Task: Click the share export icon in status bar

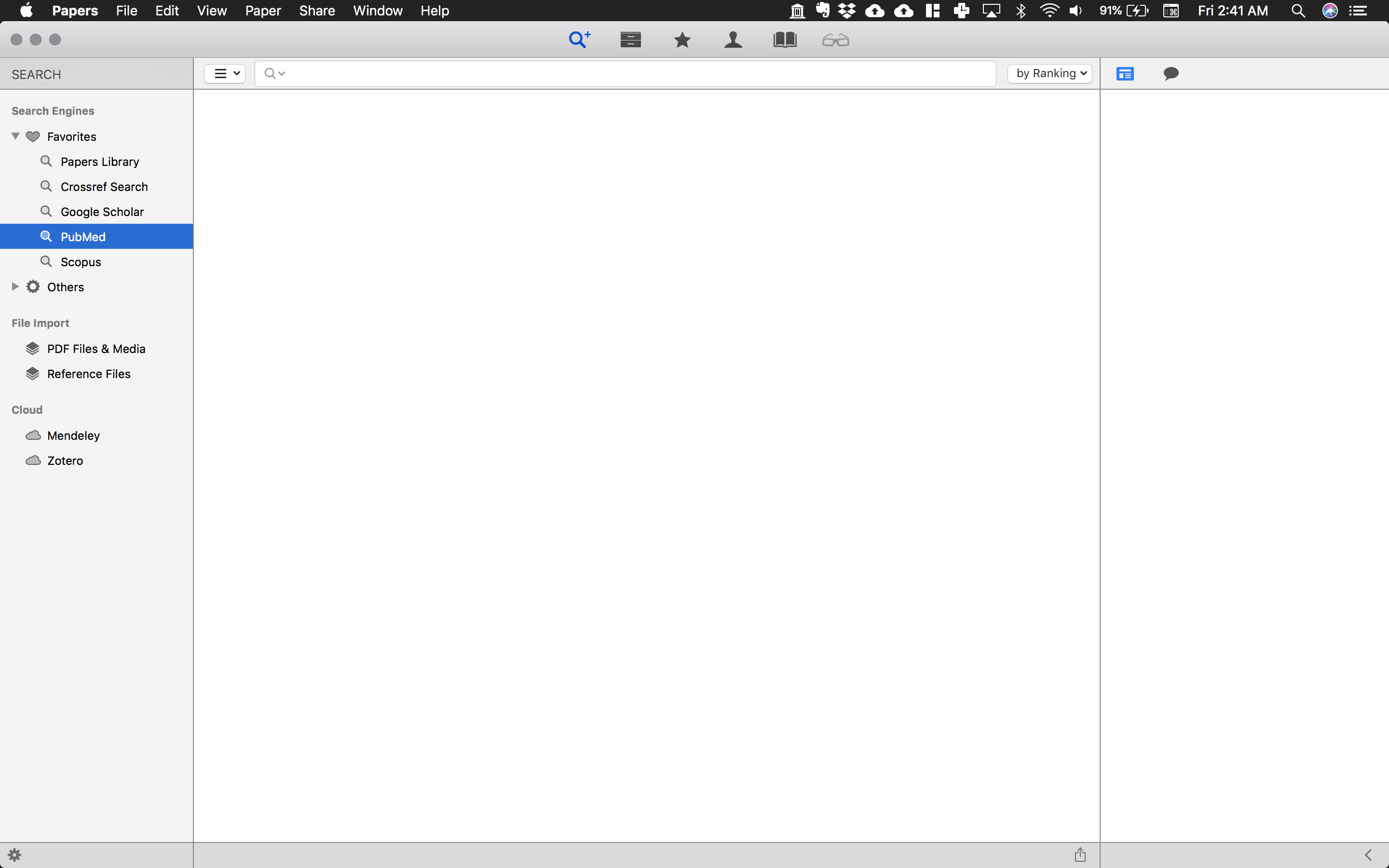Action: (x=1080, y=854)
